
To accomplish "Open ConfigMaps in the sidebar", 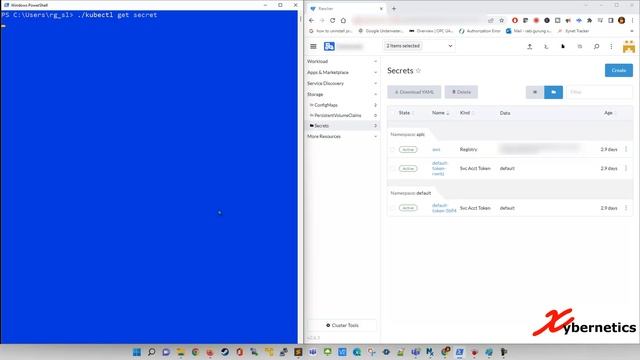I will (x=343, y=105).
